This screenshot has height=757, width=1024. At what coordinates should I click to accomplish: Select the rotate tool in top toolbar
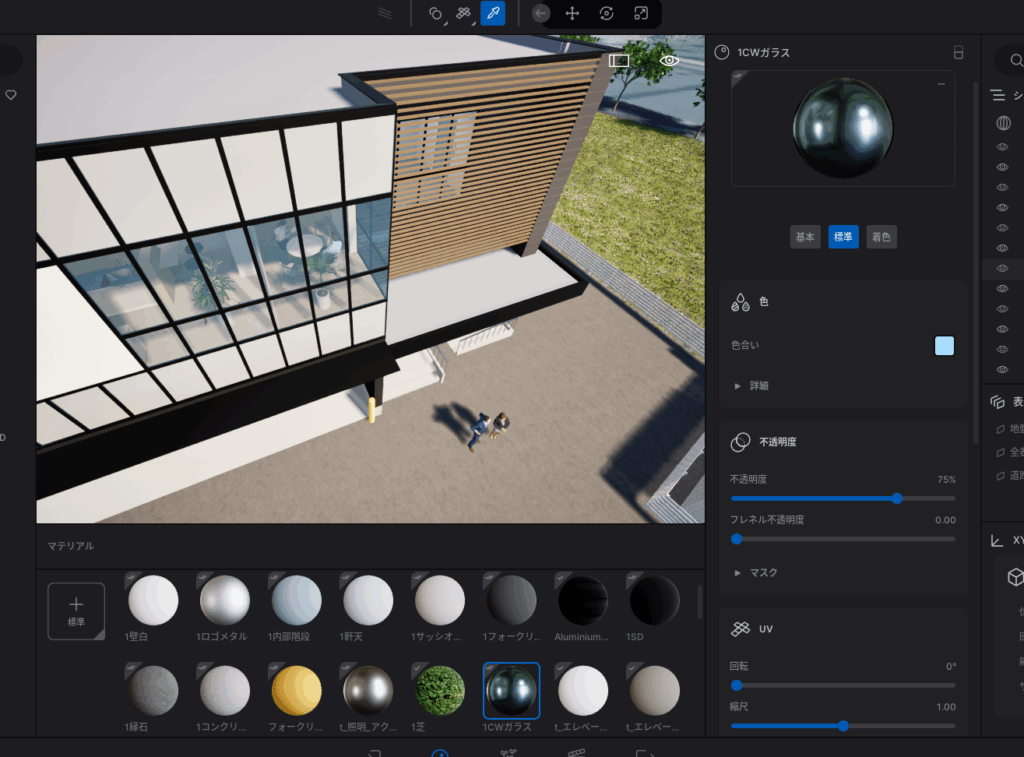606,13
